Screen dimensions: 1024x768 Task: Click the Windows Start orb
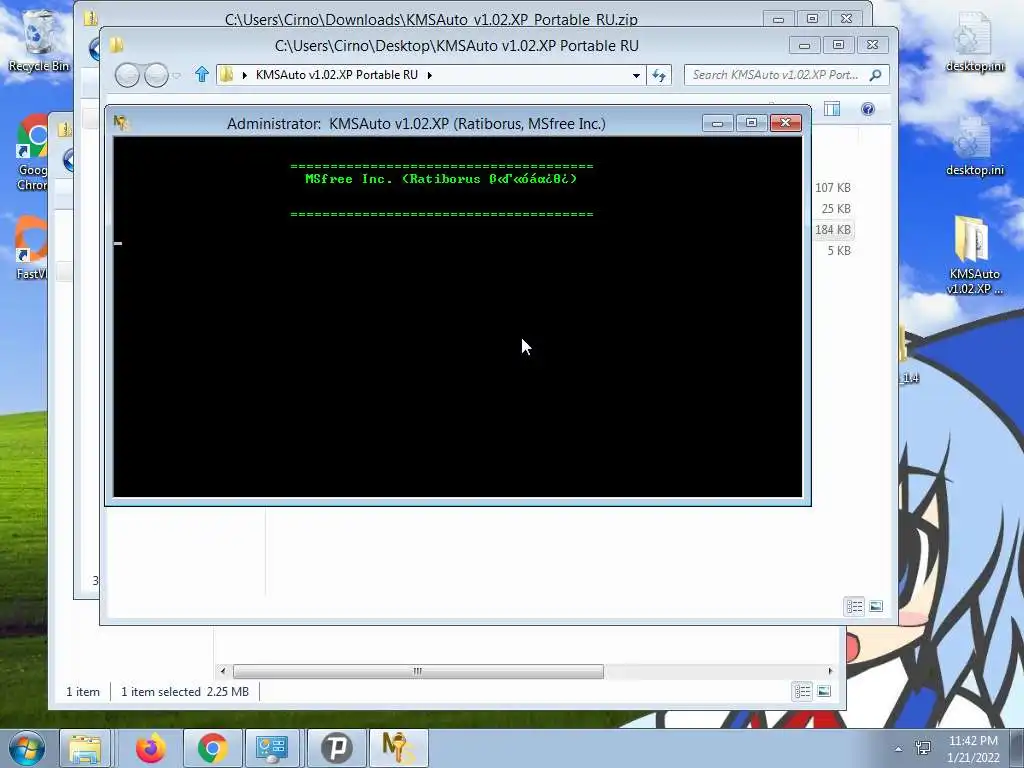[x=27, y=748]
